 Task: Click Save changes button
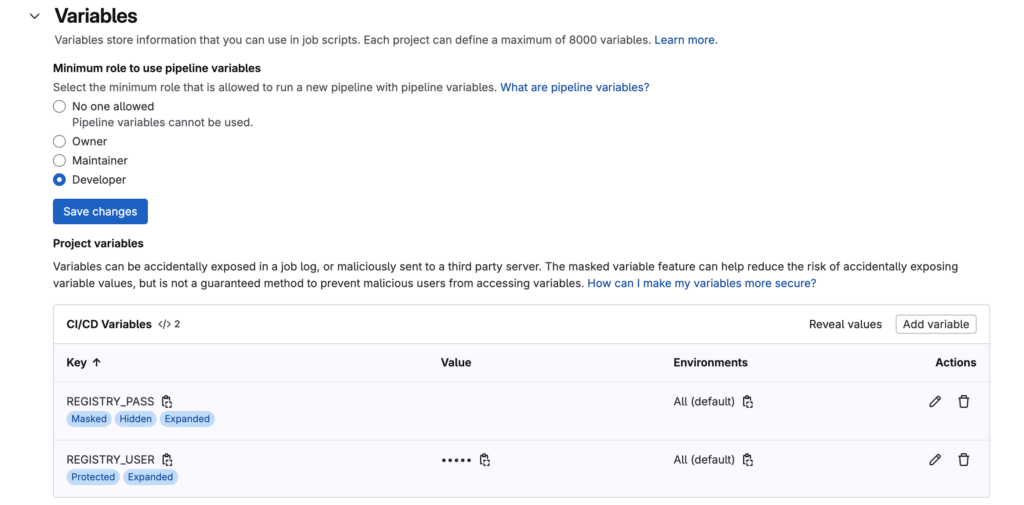[100, 212]
